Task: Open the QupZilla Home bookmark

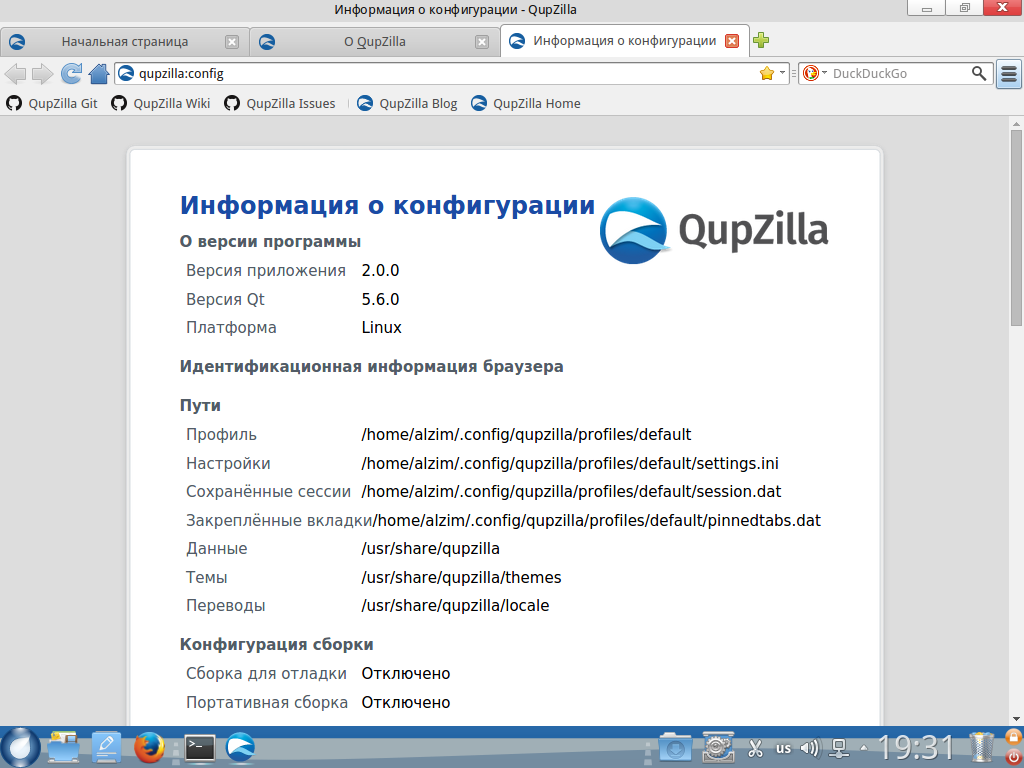Action: (x=526, y=103)
